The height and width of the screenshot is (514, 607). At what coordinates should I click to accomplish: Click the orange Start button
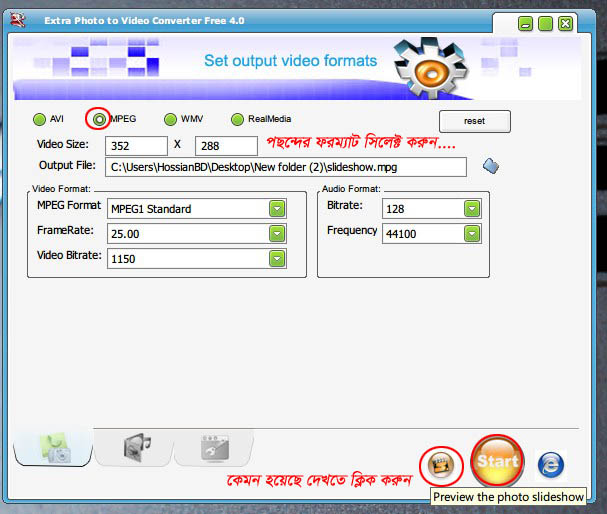click(x=497, y=461)
